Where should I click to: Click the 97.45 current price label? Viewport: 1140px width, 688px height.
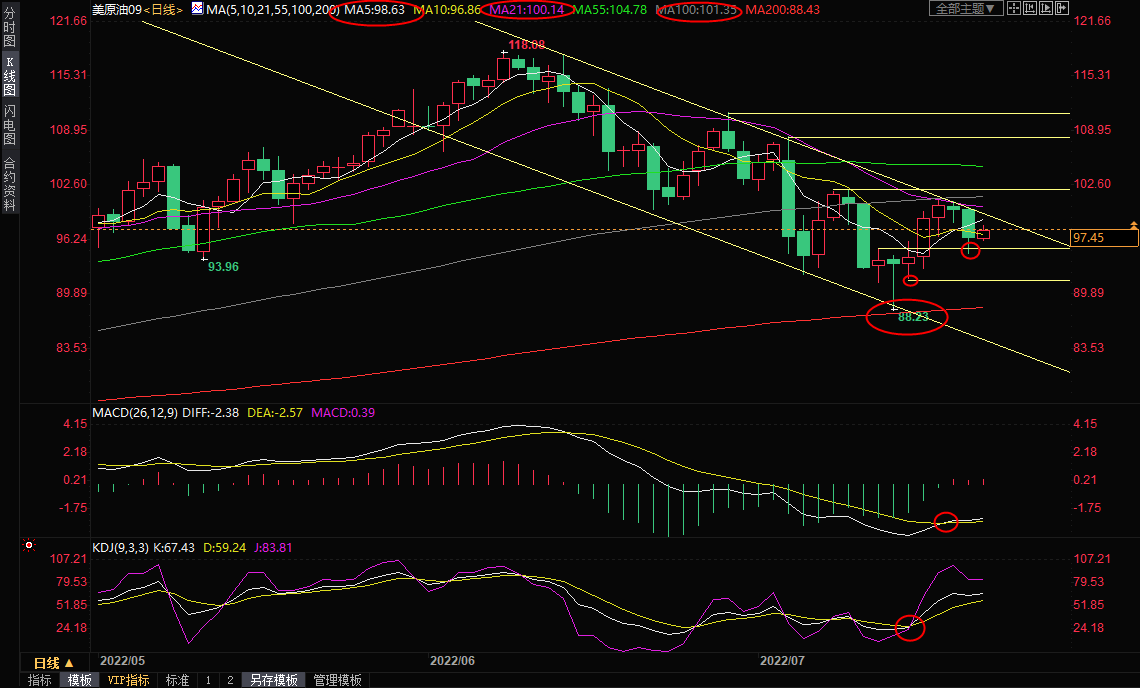tap(1098, 237)
